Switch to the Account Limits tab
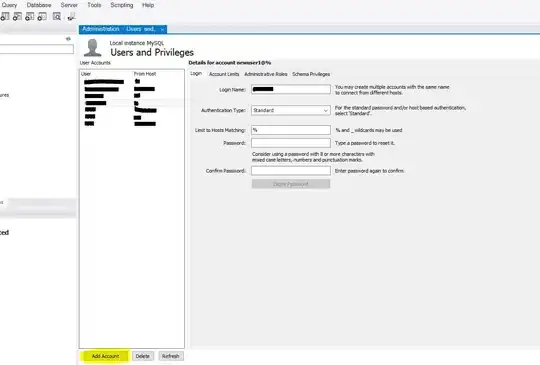Image resolution: width=540 pixels, height=365 pixels. coord(224,74)
